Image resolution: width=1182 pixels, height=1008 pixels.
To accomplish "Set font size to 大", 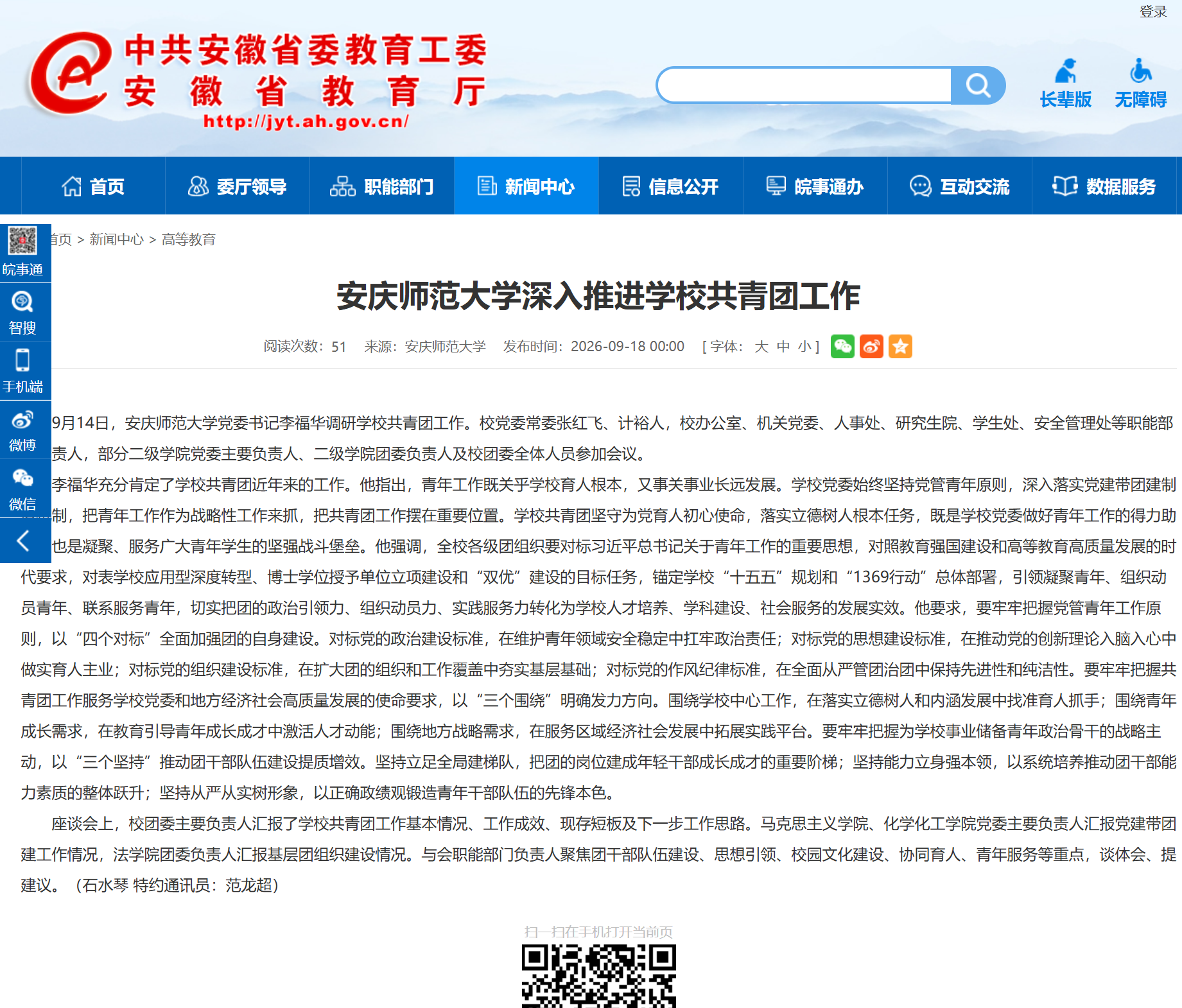I will [761, 347].
